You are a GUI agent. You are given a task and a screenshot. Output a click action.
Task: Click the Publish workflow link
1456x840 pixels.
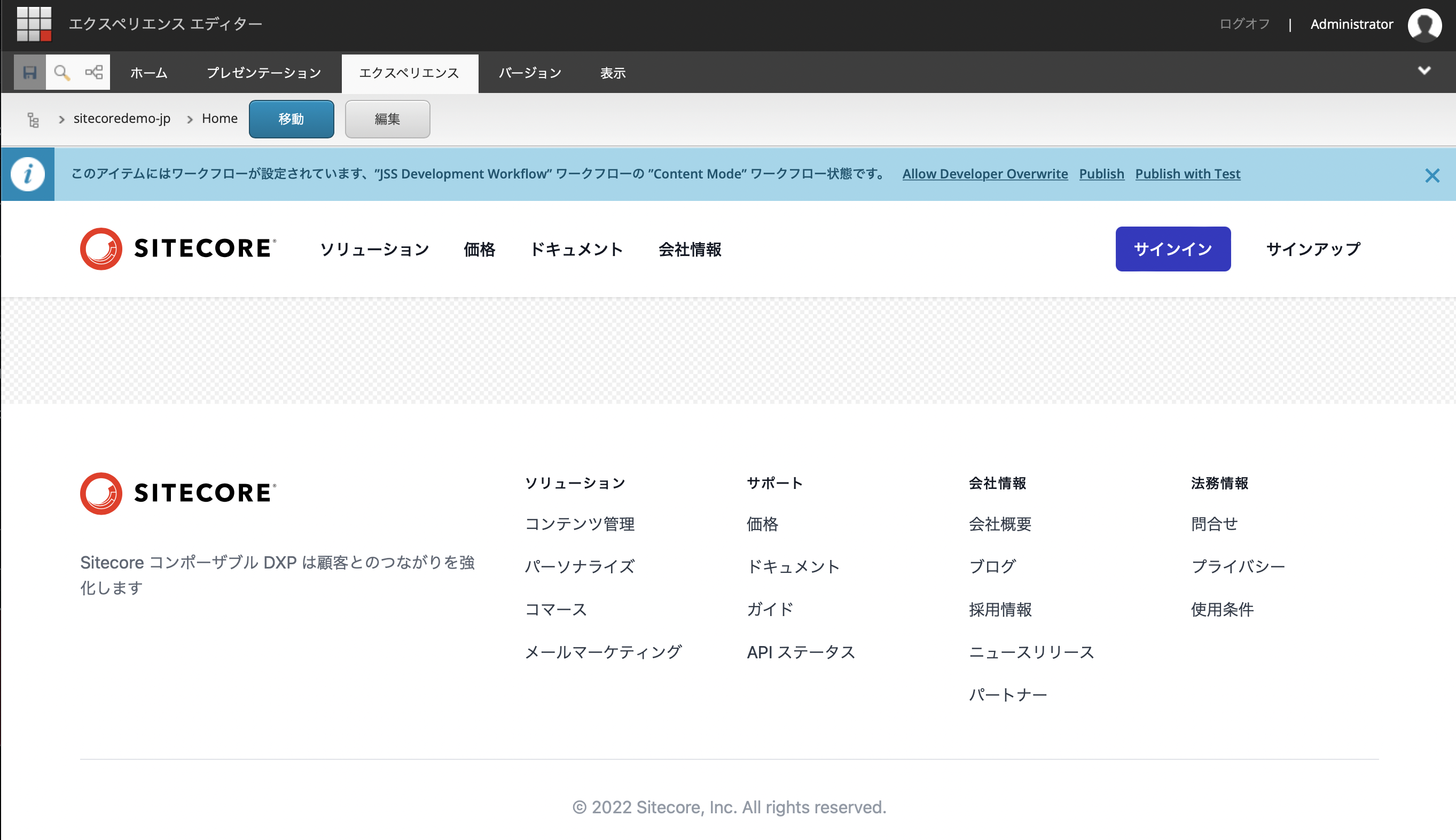pyautogui.click(x=1101, y=174)
